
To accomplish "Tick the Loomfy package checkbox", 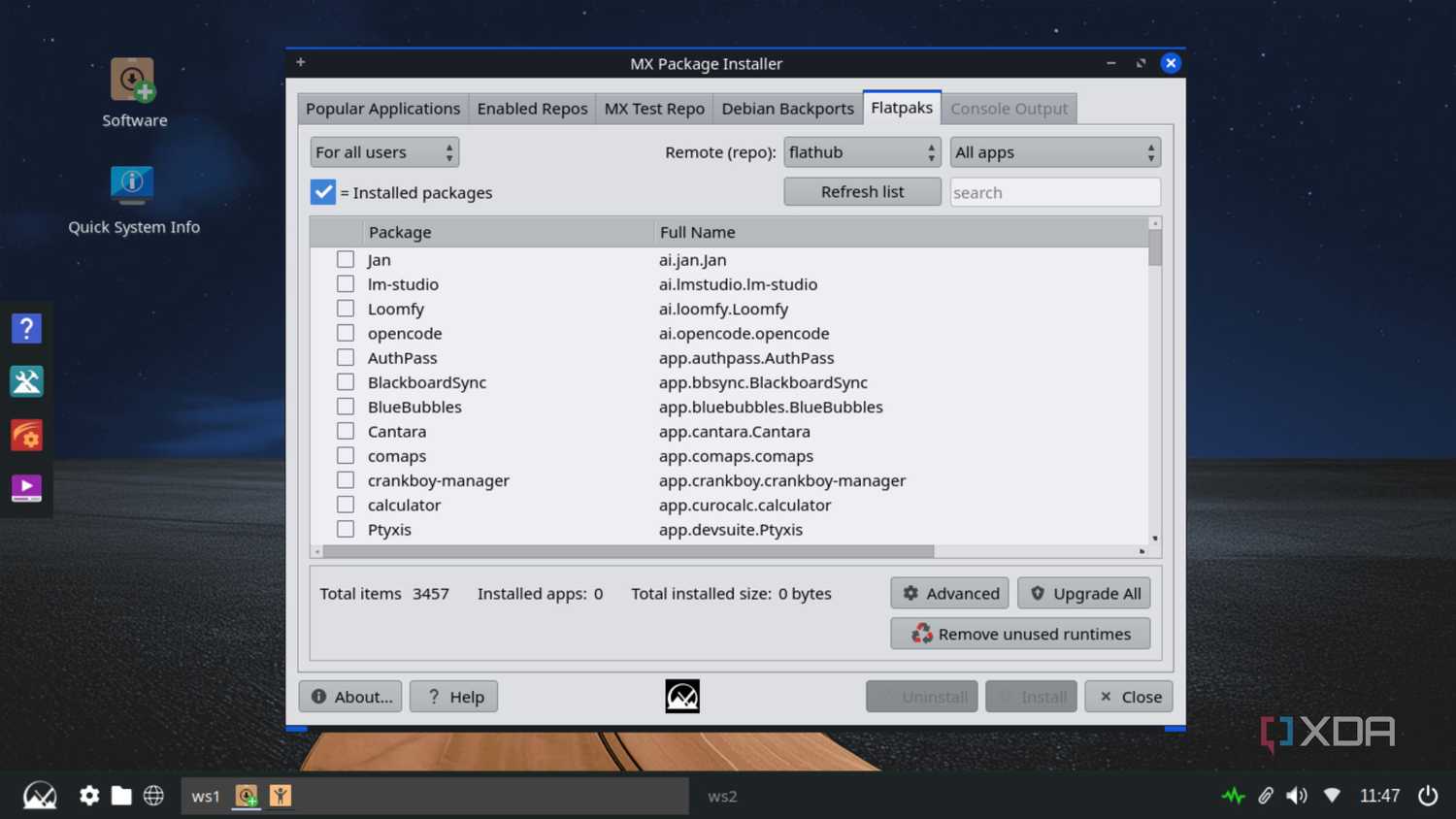I will pos(346,309).
